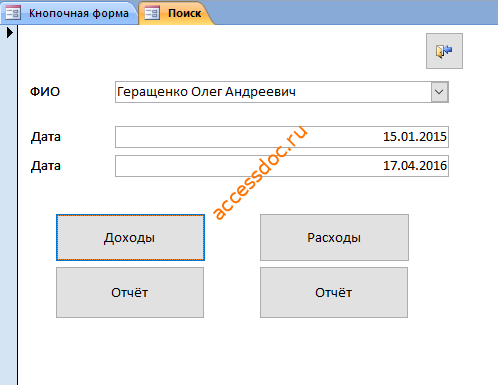This screenshot has width=498, height=385.
Task: Click the accessdoc.ru watermark text
Action: (x=260, y=173)
